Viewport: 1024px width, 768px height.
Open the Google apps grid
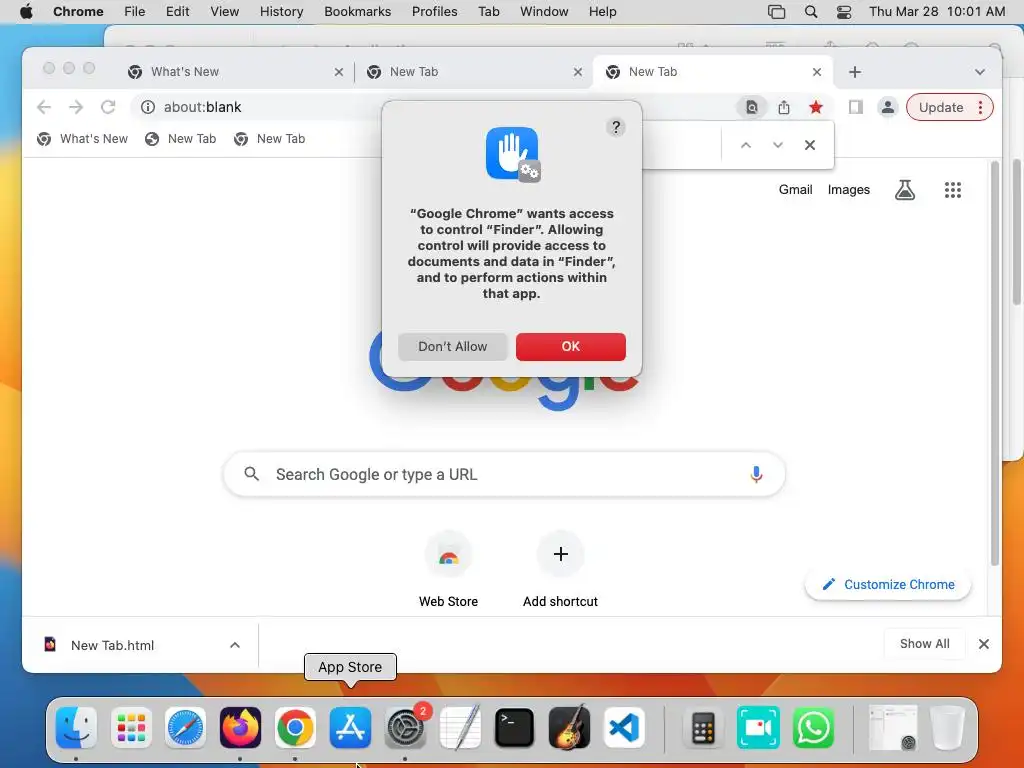(x=952, y=189)
